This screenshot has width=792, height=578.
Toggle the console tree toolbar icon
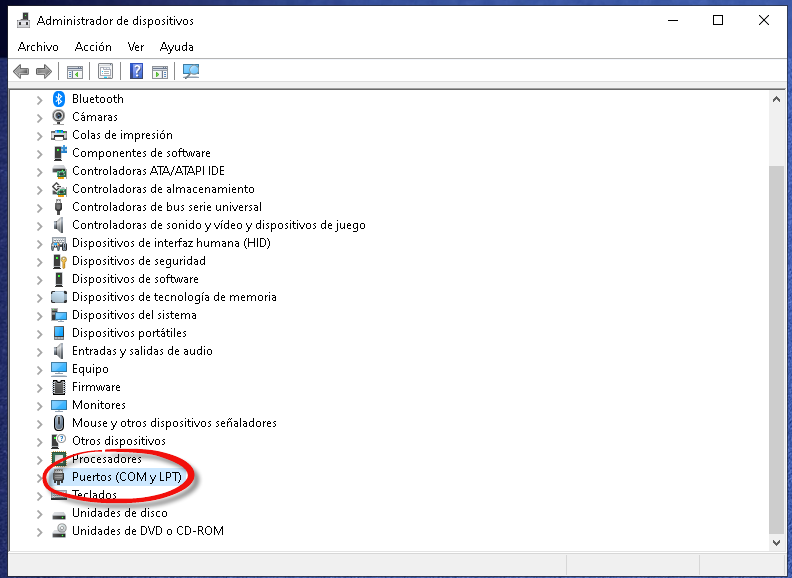click(75, 72)
